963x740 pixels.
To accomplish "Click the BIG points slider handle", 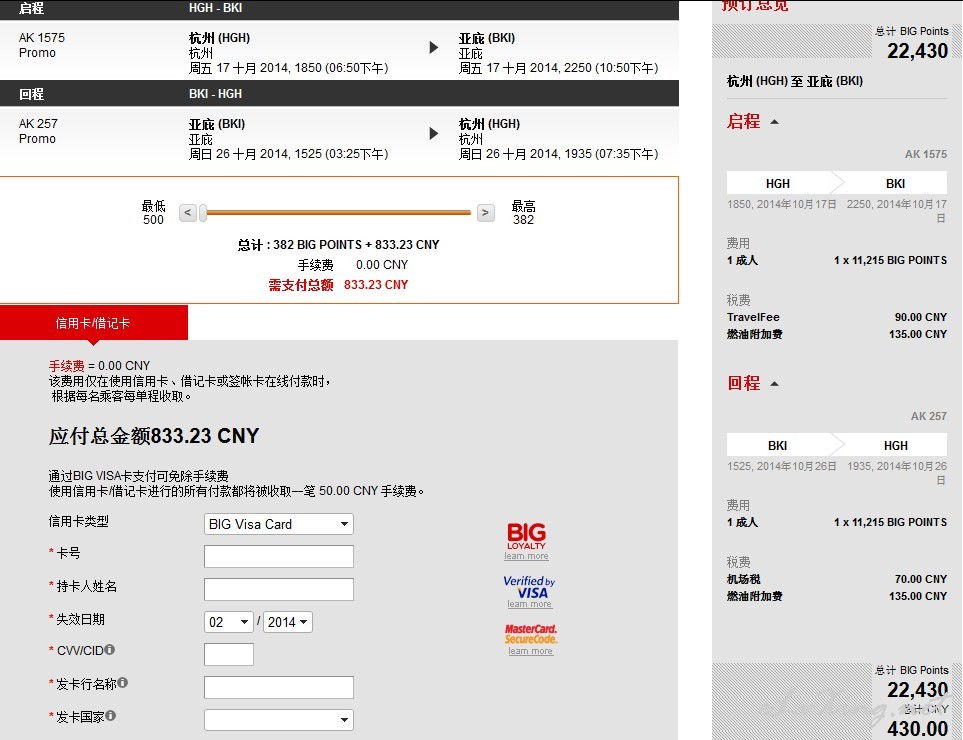I will [x=203, y=212].
